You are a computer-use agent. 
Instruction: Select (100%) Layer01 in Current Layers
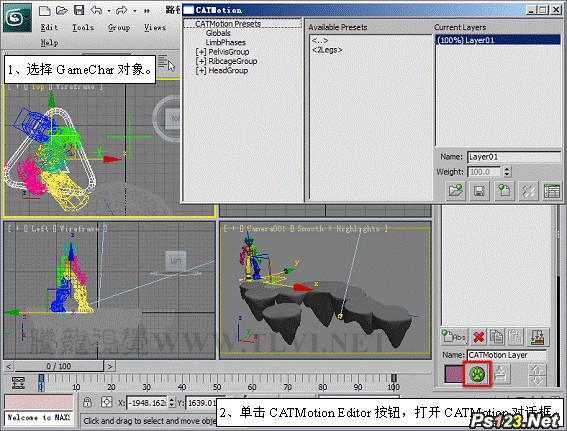click(x=498, y=40)
